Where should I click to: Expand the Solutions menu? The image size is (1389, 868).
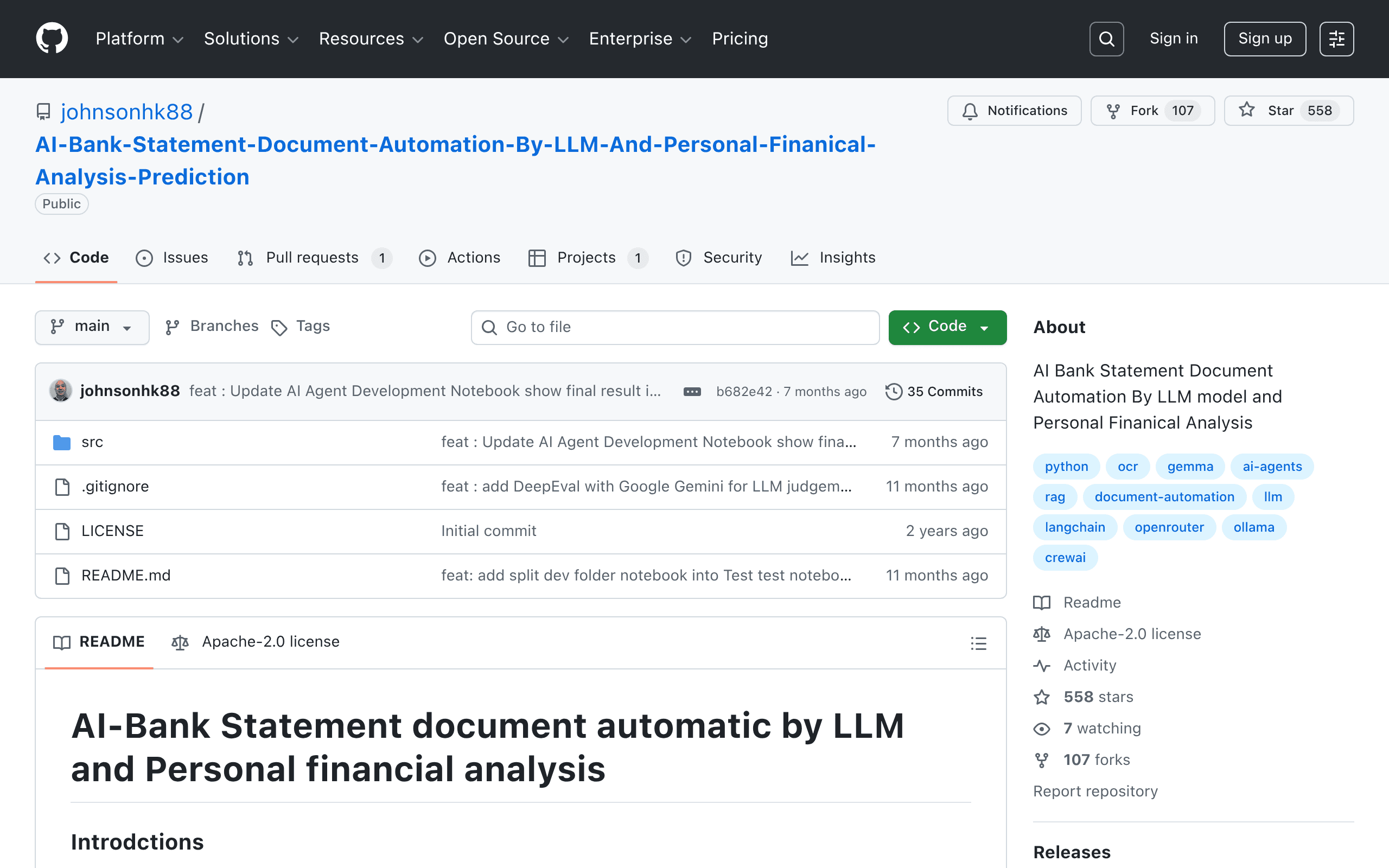coord(251,39)
